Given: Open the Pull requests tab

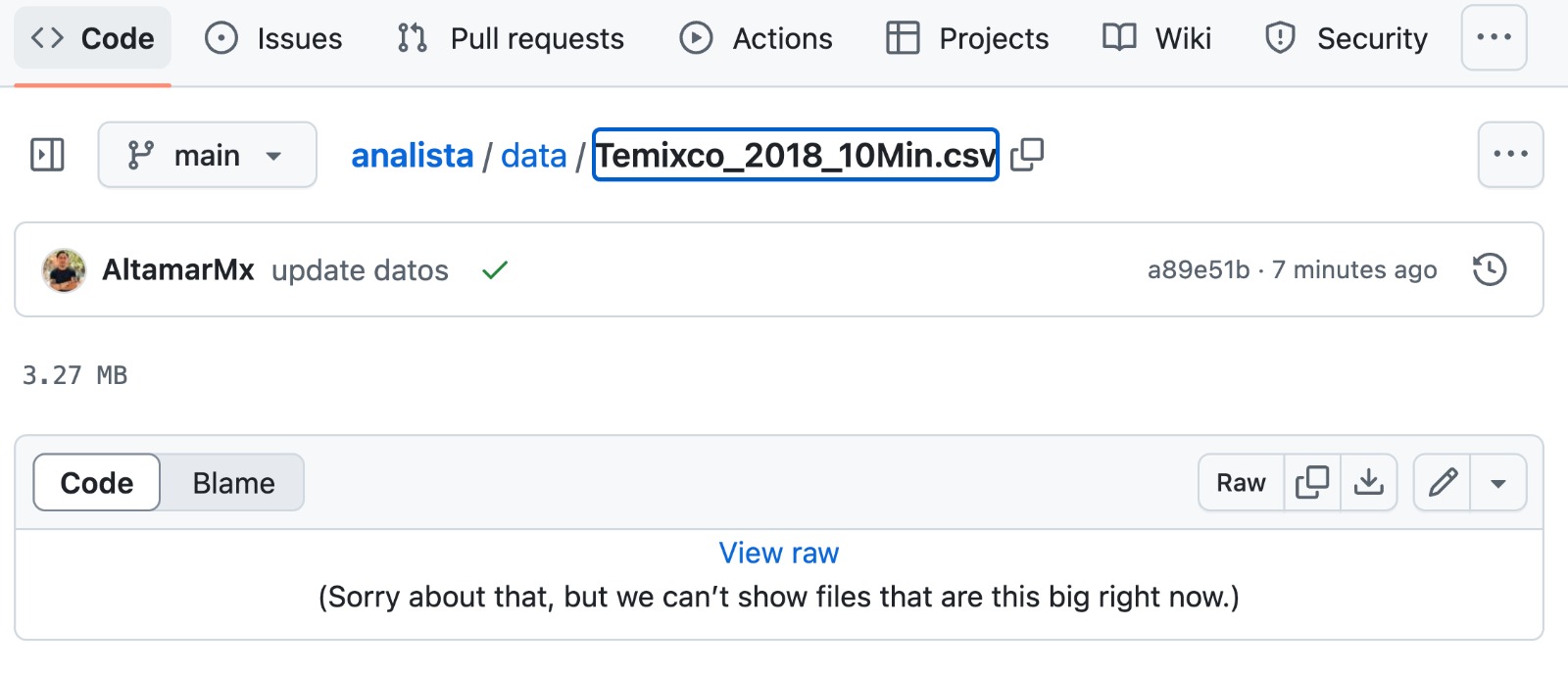Looking at the screenshot, I should [511, 38].
